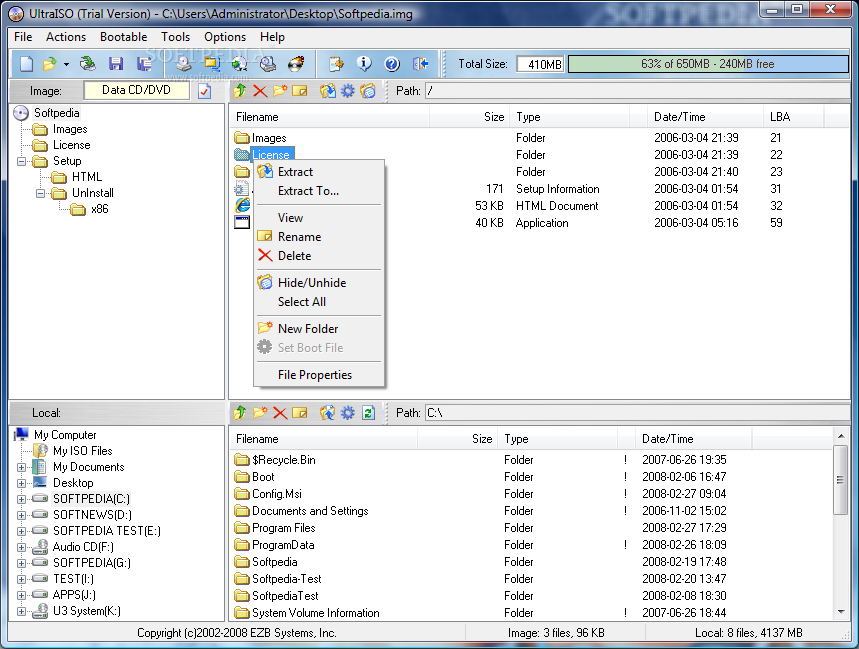This screenshot has height=649, width=859.
Task: Click green refresh icon in Local toolbar
Action: pyautogui.click(x=368, y=413)
